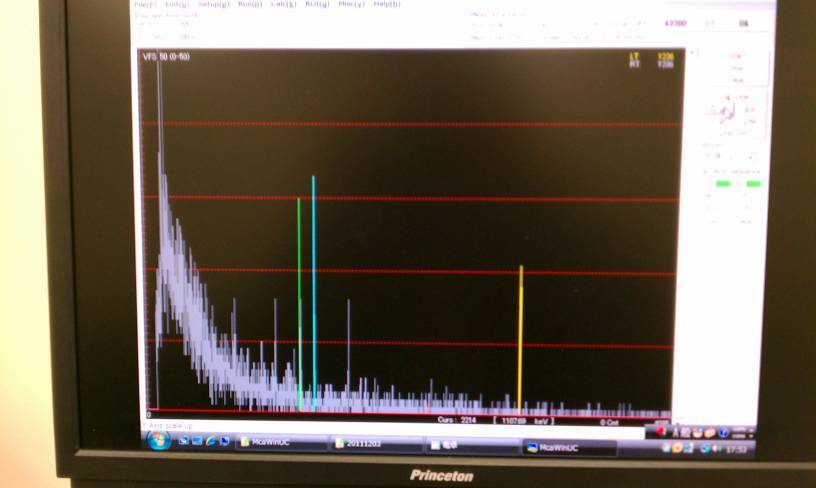This screenshot has height=488, width=816.
Task: Open the Setup(S) menu
Action: (x=214, y=4)
